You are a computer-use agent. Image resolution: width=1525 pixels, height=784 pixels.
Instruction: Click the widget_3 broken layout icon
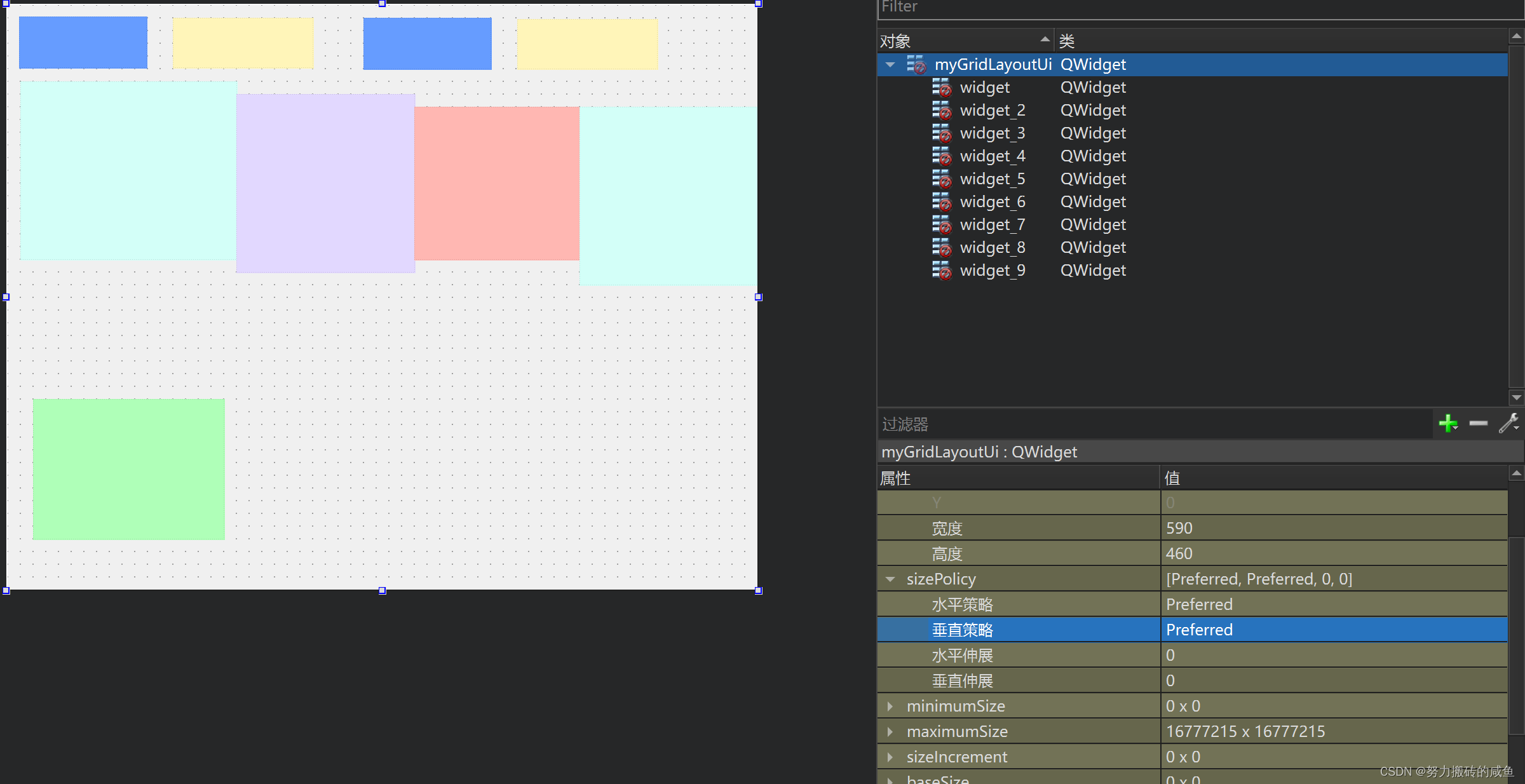pyautogui.click(x=941, y=133)
